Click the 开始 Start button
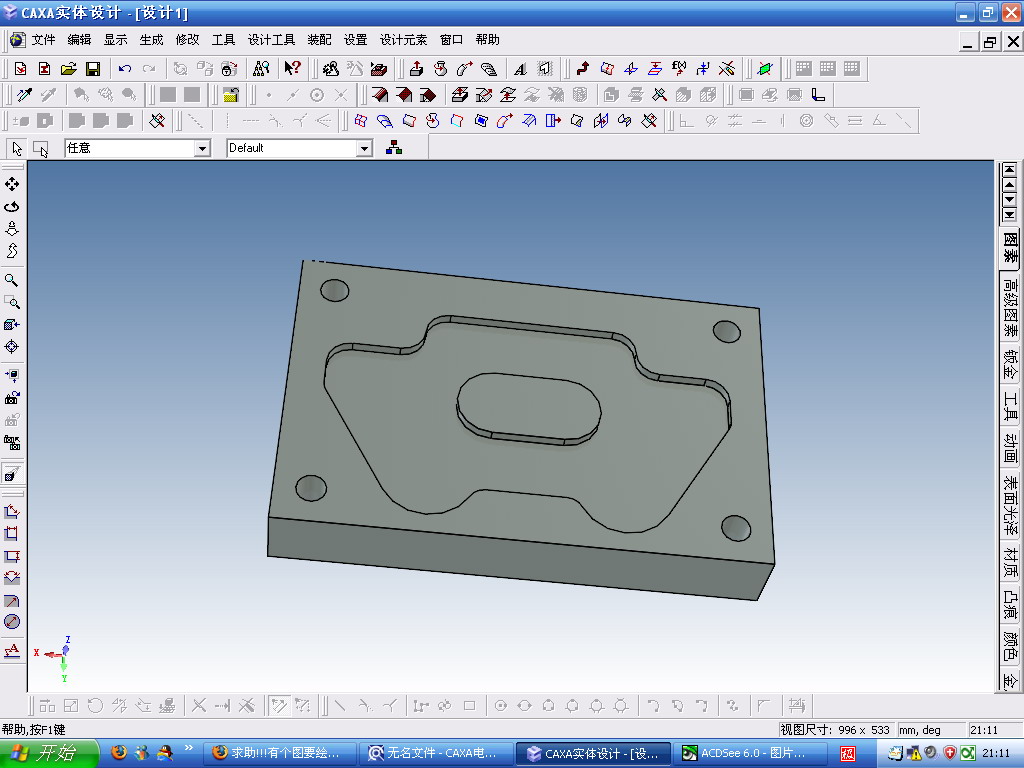 point(48,754)
